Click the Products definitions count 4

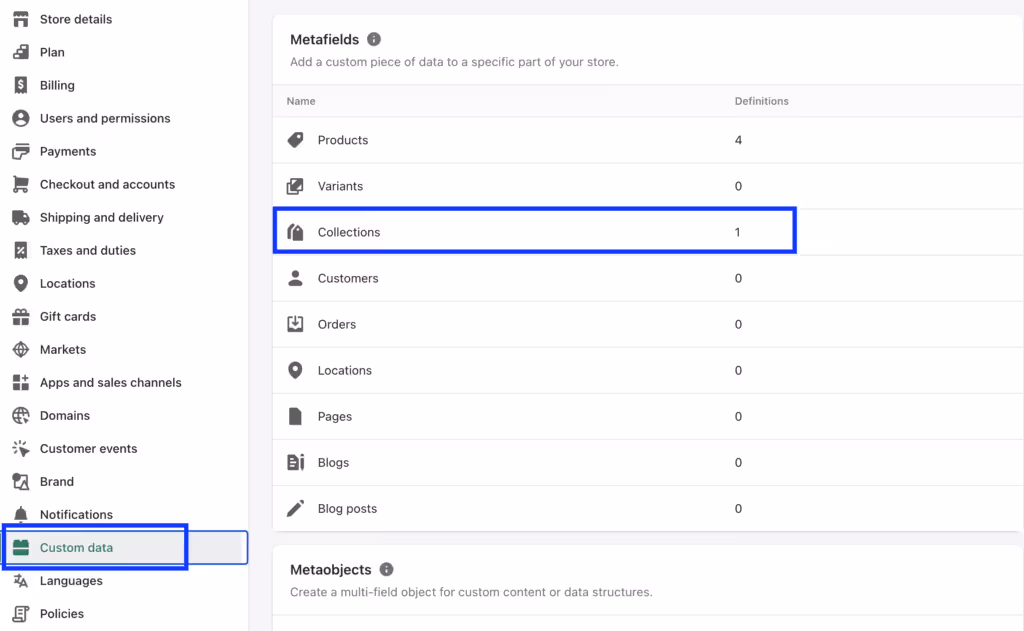[x=738, y=140]
